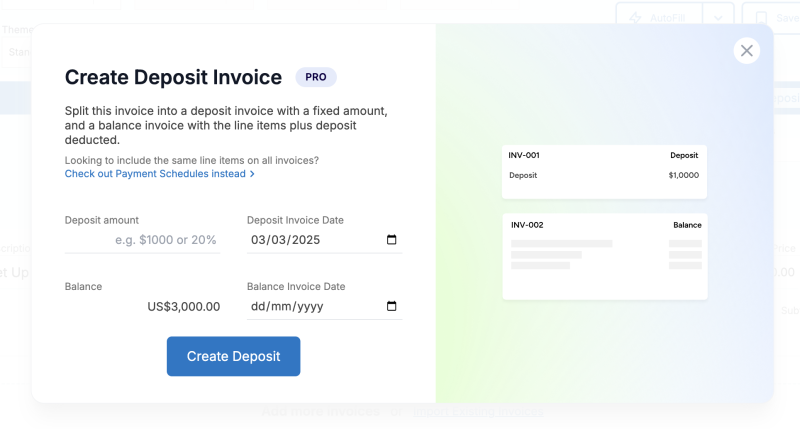Click the US$3,000.00 balance value

184,307
